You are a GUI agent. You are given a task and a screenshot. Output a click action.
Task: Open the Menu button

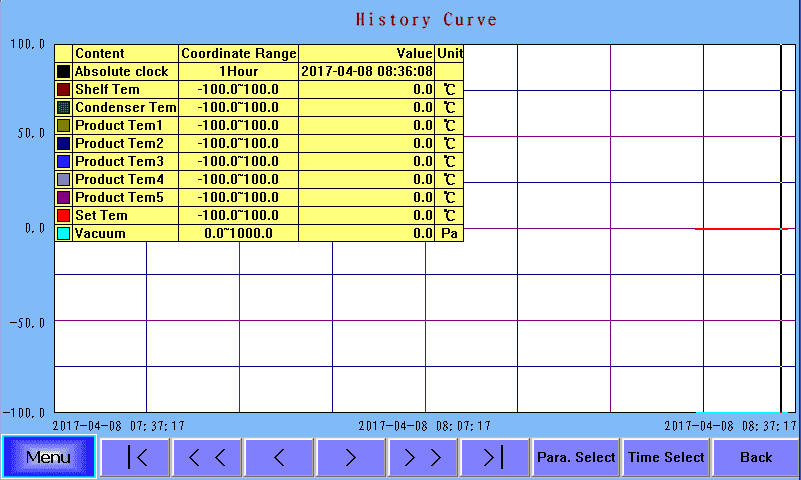pyautogui.click(x=48, y=457)
